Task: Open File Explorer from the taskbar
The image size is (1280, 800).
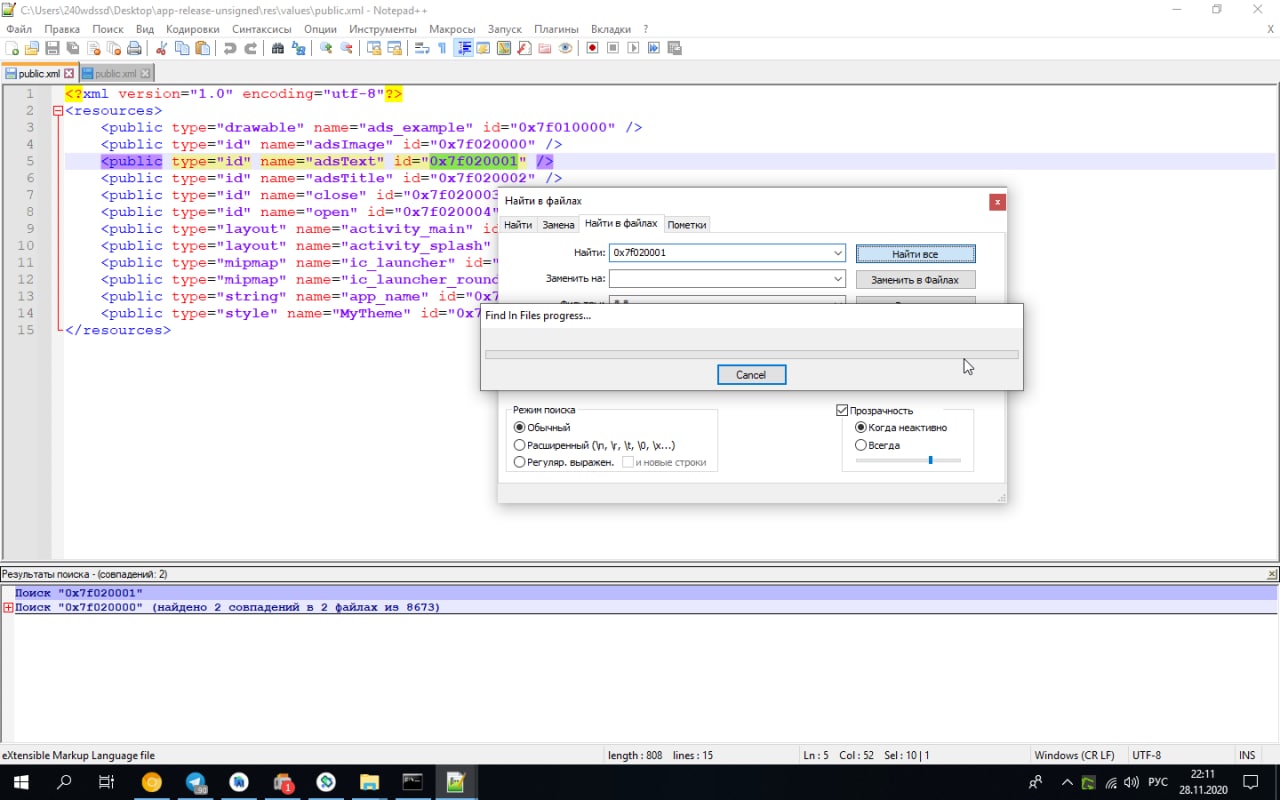Action: [x=369, y=782]
